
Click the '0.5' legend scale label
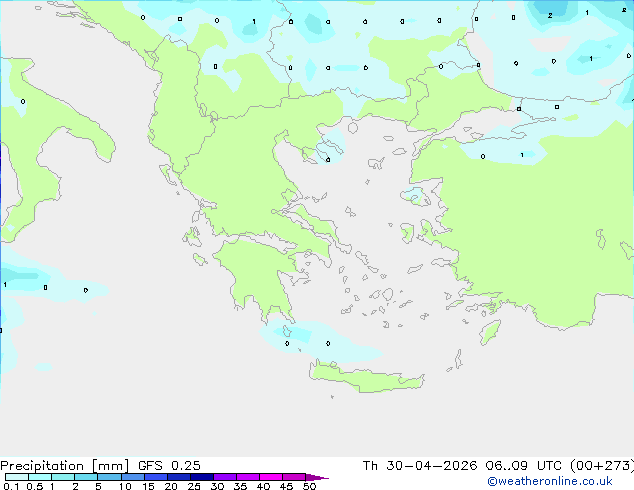pyautogui.click(x=35, y=486)
